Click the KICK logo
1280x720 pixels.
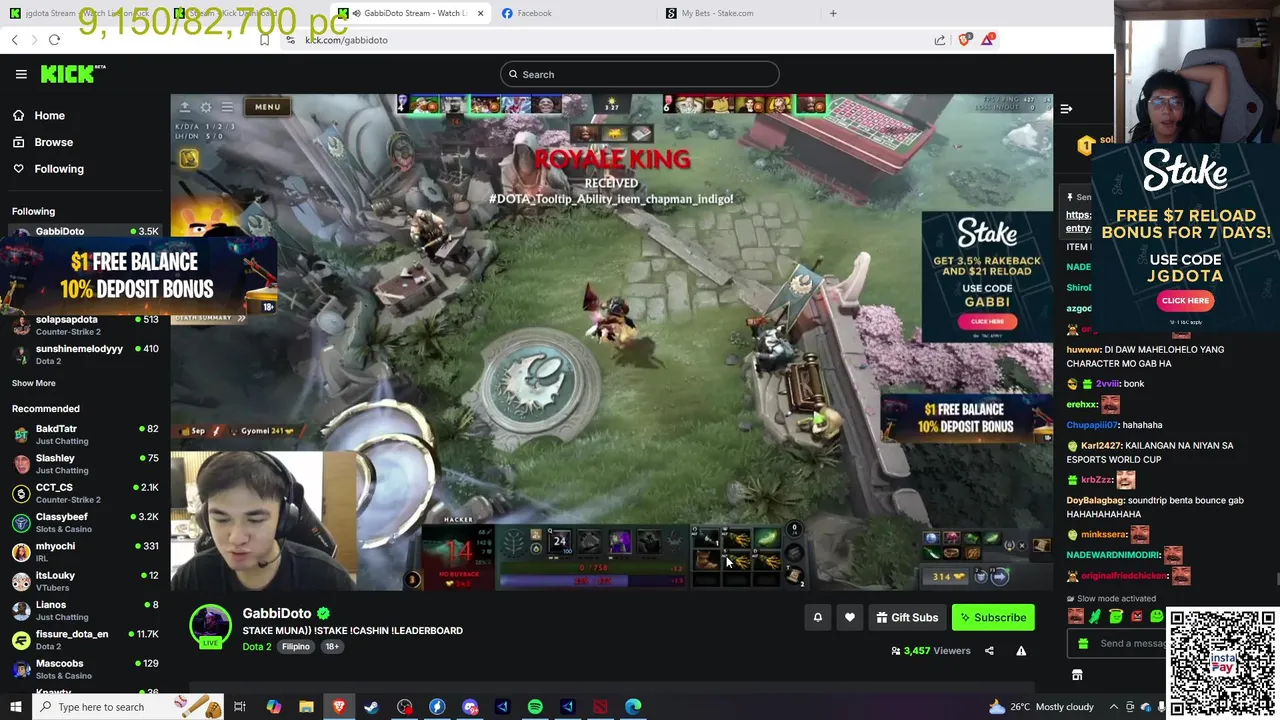[x=73, y=74]
